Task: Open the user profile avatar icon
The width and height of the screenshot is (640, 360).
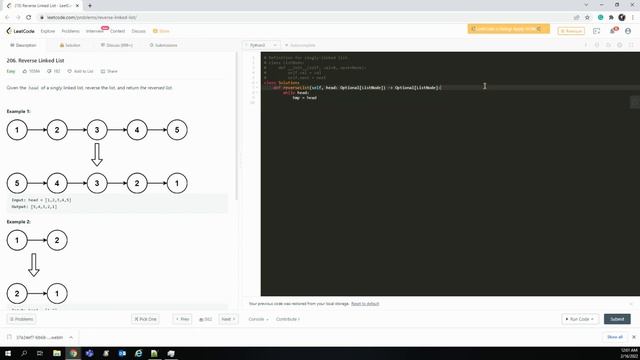Action: [x=628, y=31]
